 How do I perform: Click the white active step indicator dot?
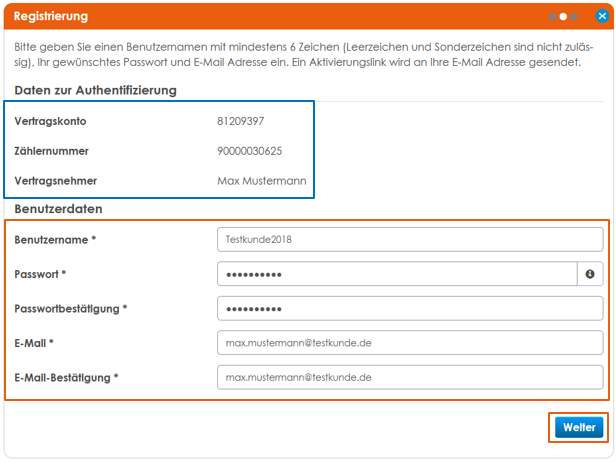(x=563, y=17)
